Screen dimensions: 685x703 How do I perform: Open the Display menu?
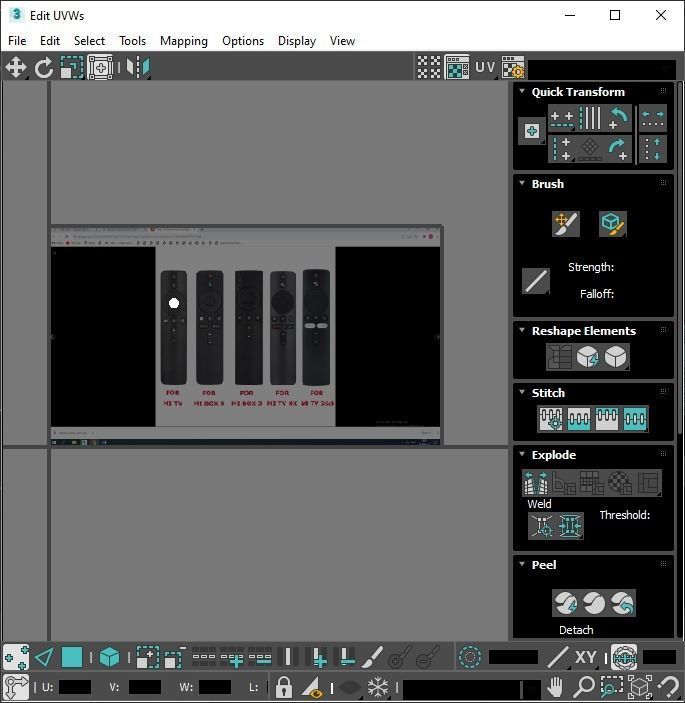pyautogui.click(x=297, y=41)
